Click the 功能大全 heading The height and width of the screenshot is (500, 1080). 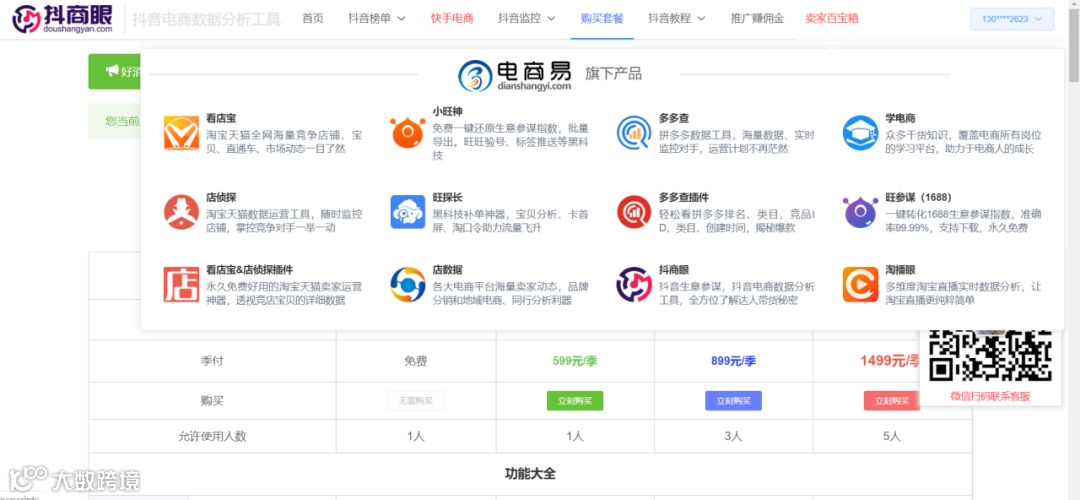coord(530,474)
